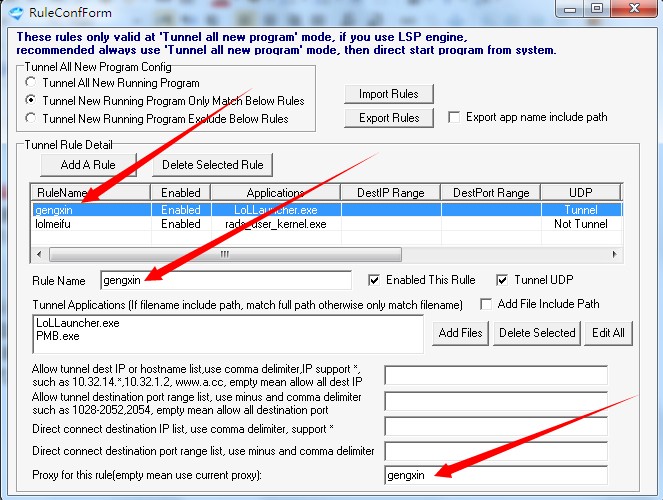Screen dimensions: 663x500
Task: Click the Import Rules button
Action: [389, 94]
